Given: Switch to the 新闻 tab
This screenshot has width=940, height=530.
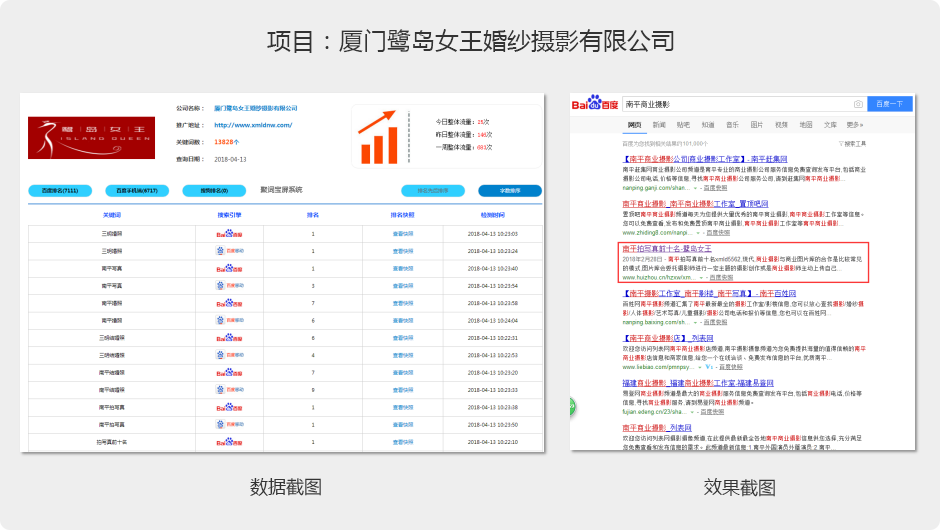Looking at the screenshot, I should (659, 125).
